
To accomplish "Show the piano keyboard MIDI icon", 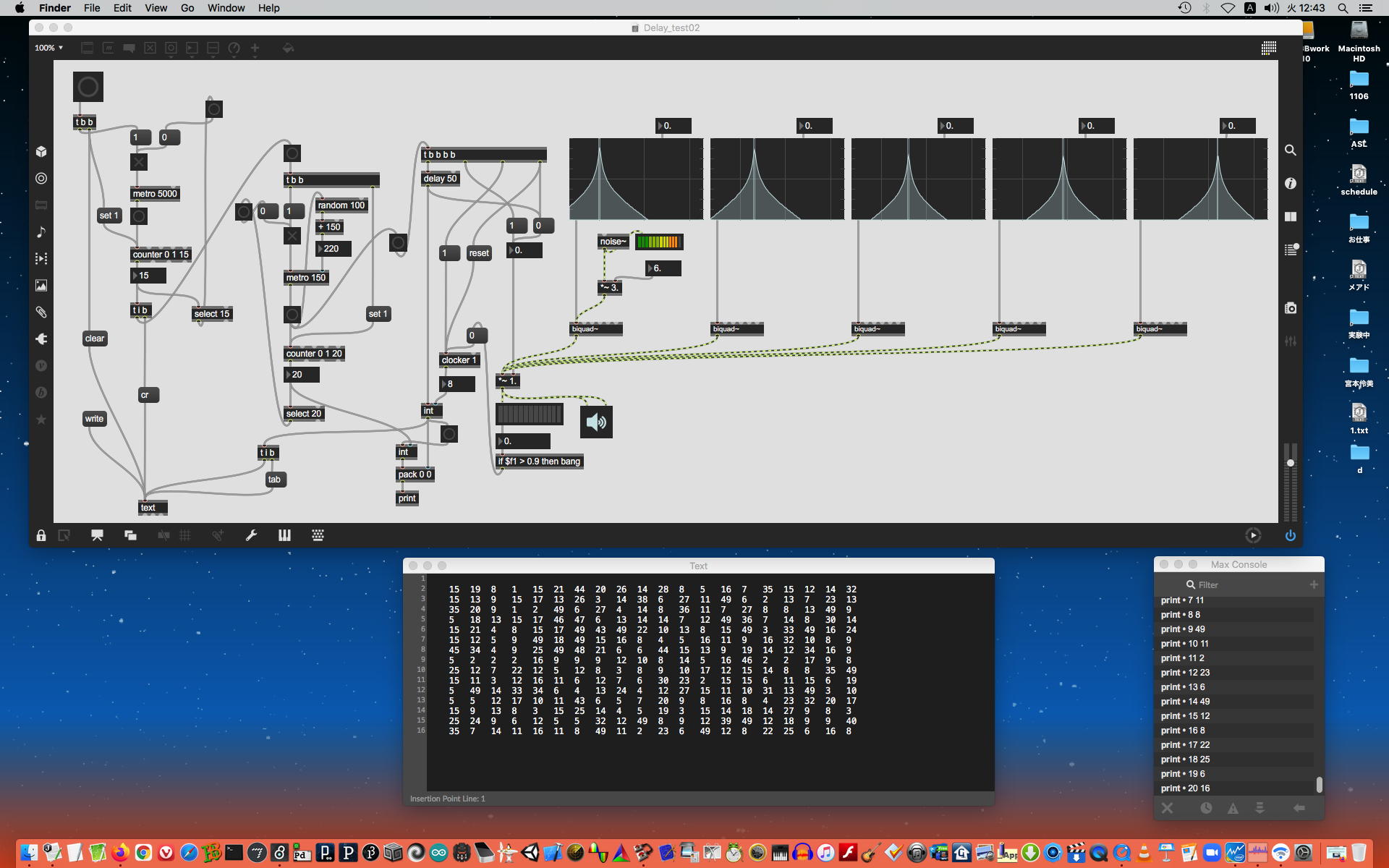I will coord(284,535).
